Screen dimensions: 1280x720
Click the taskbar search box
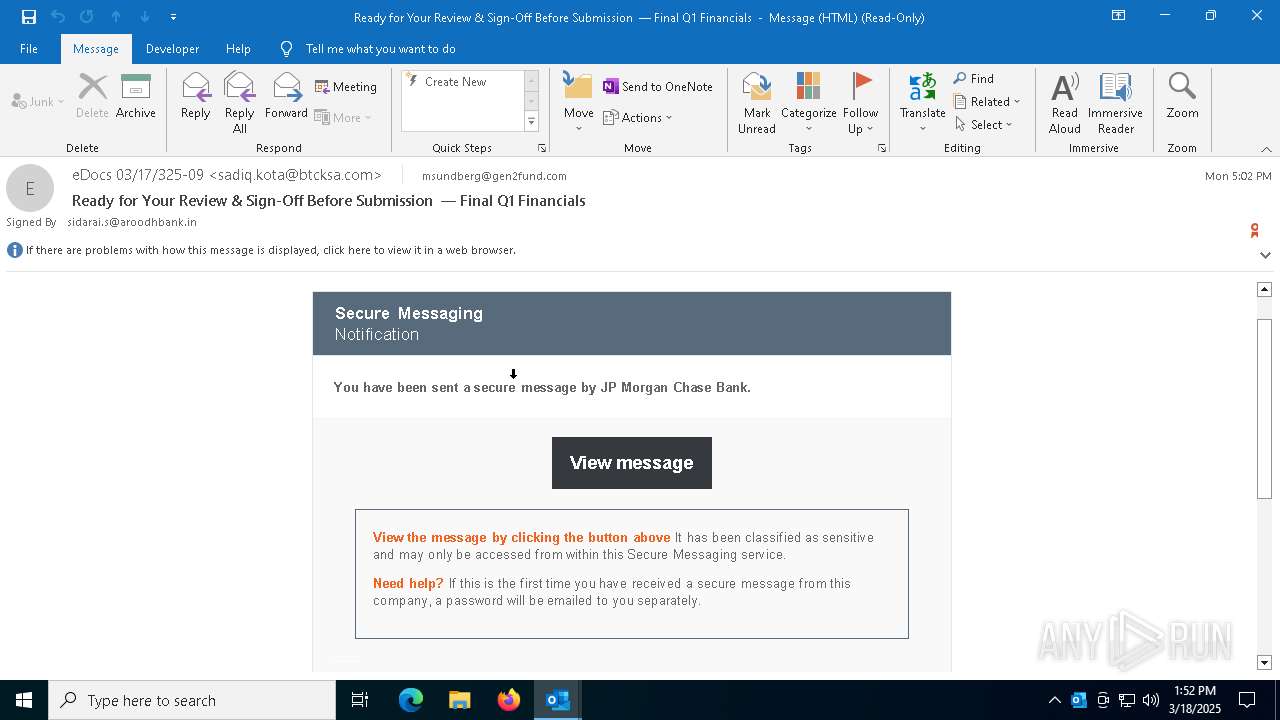pos(192,700)
